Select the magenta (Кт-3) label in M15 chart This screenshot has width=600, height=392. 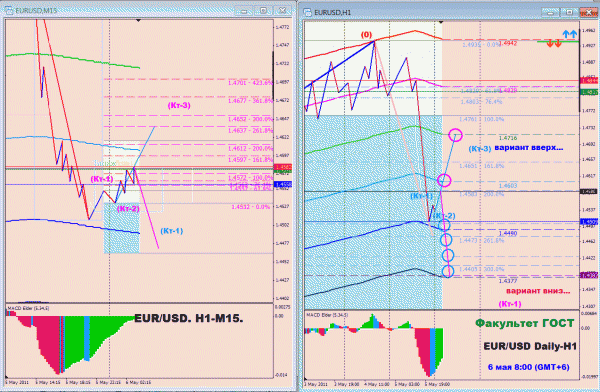[179, 105]
